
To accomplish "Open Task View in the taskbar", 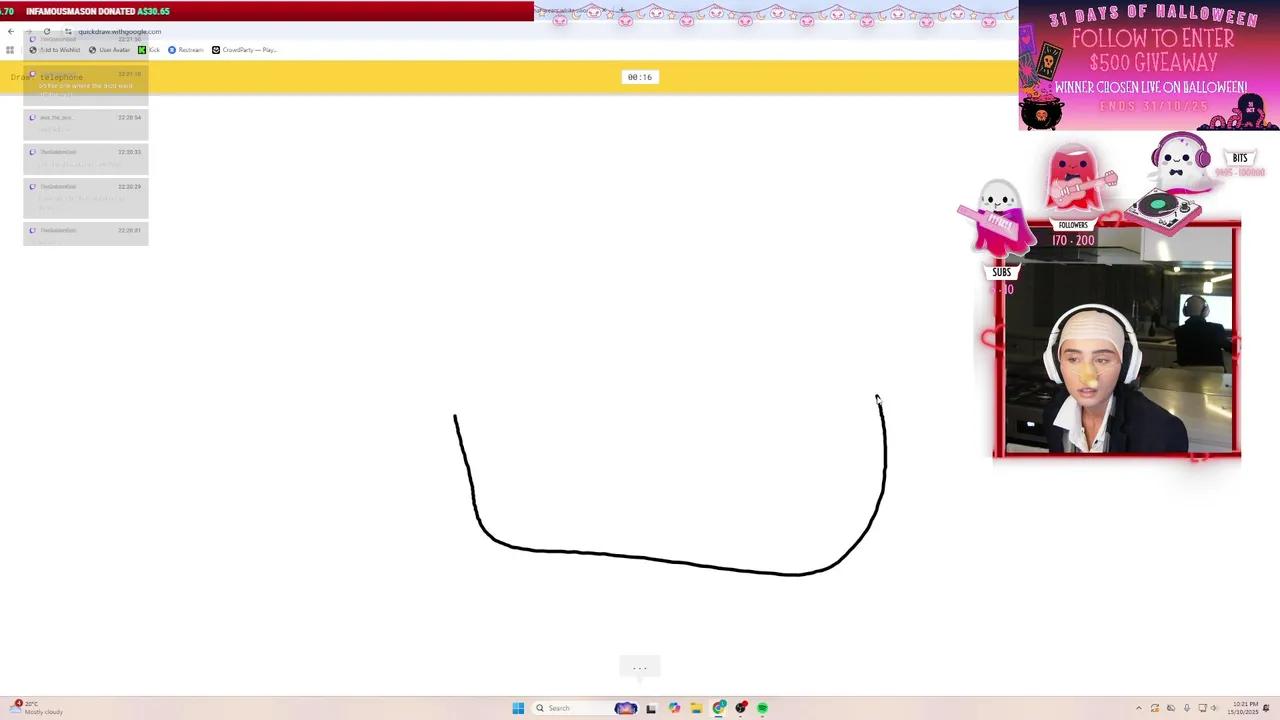I will pyautogui.click(x=651, y=708).
